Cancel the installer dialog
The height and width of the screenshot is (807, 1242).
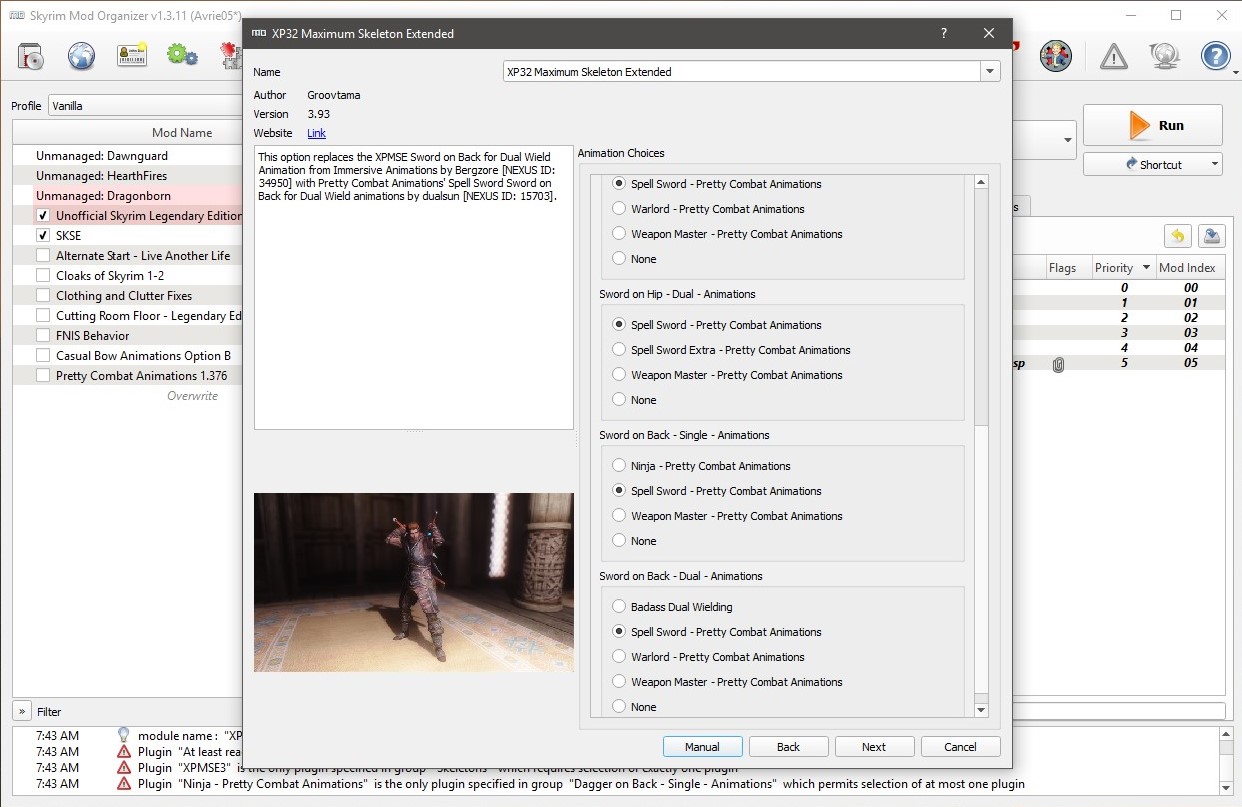961,747
